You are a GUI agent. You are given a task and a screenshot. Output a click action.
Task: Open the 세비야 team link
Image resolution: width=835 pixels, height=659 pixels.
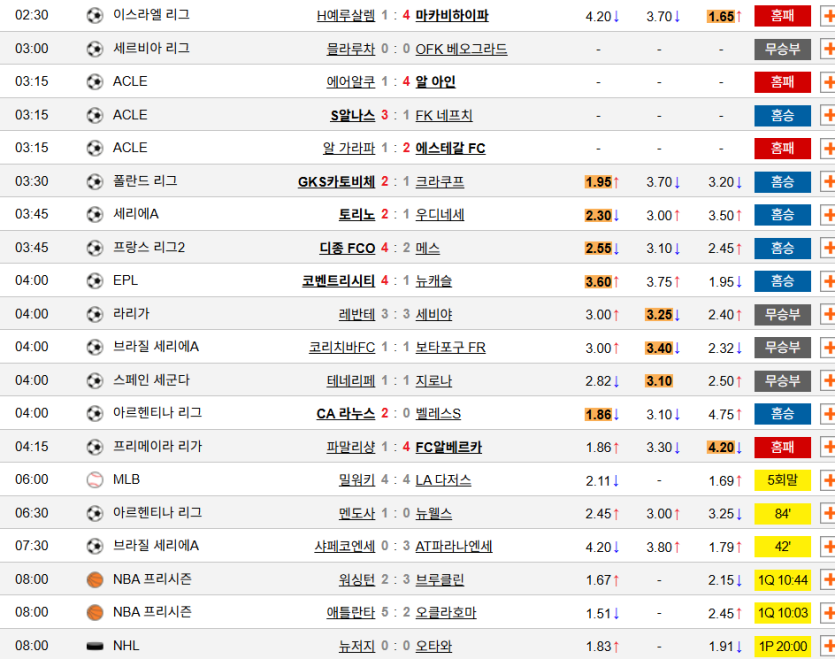point(433,314)
